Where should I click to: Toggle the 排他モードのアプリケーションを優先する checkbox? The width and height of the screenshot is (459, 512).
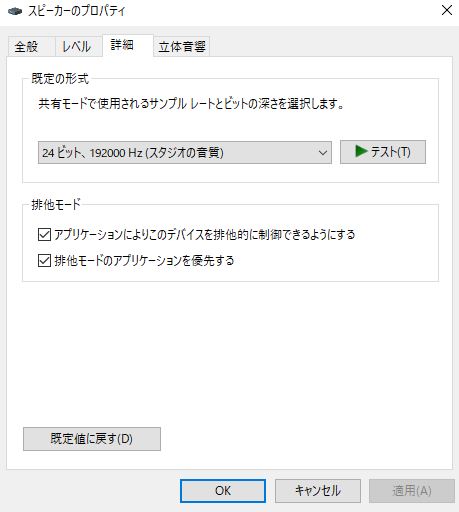coord(44,260)
